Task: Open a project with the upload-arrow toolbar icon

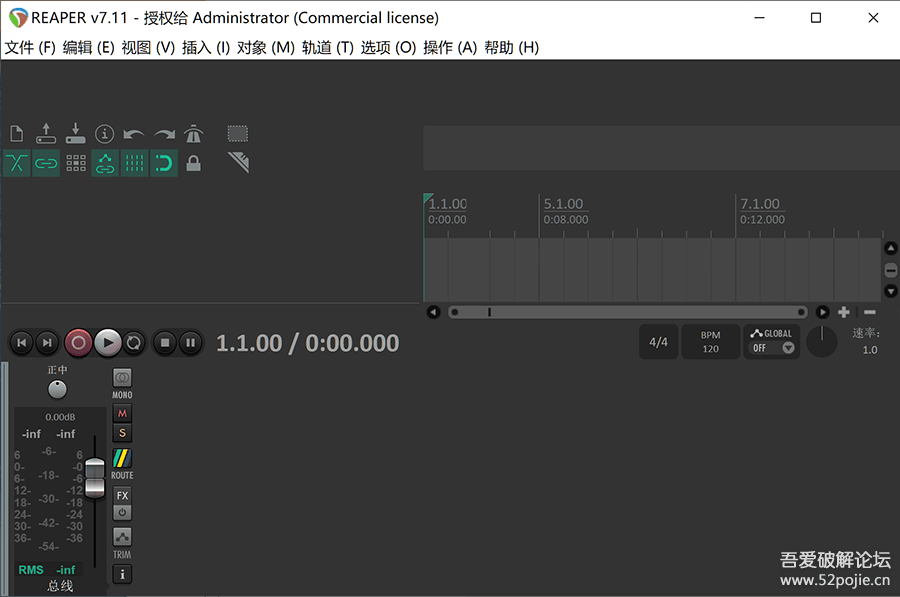Action: 46,134
